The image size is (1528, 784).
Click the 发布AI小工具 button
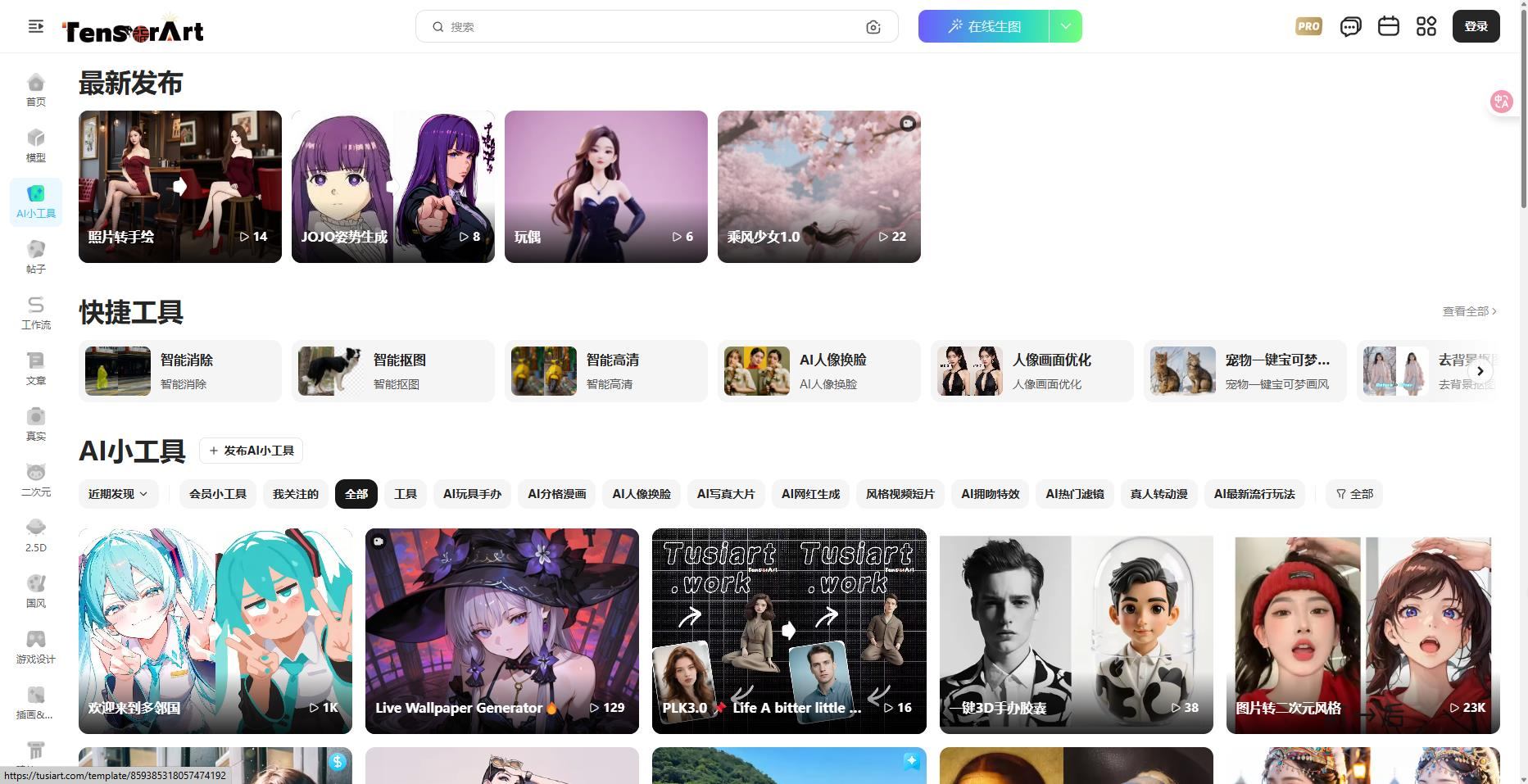click(x=251, y=451)
